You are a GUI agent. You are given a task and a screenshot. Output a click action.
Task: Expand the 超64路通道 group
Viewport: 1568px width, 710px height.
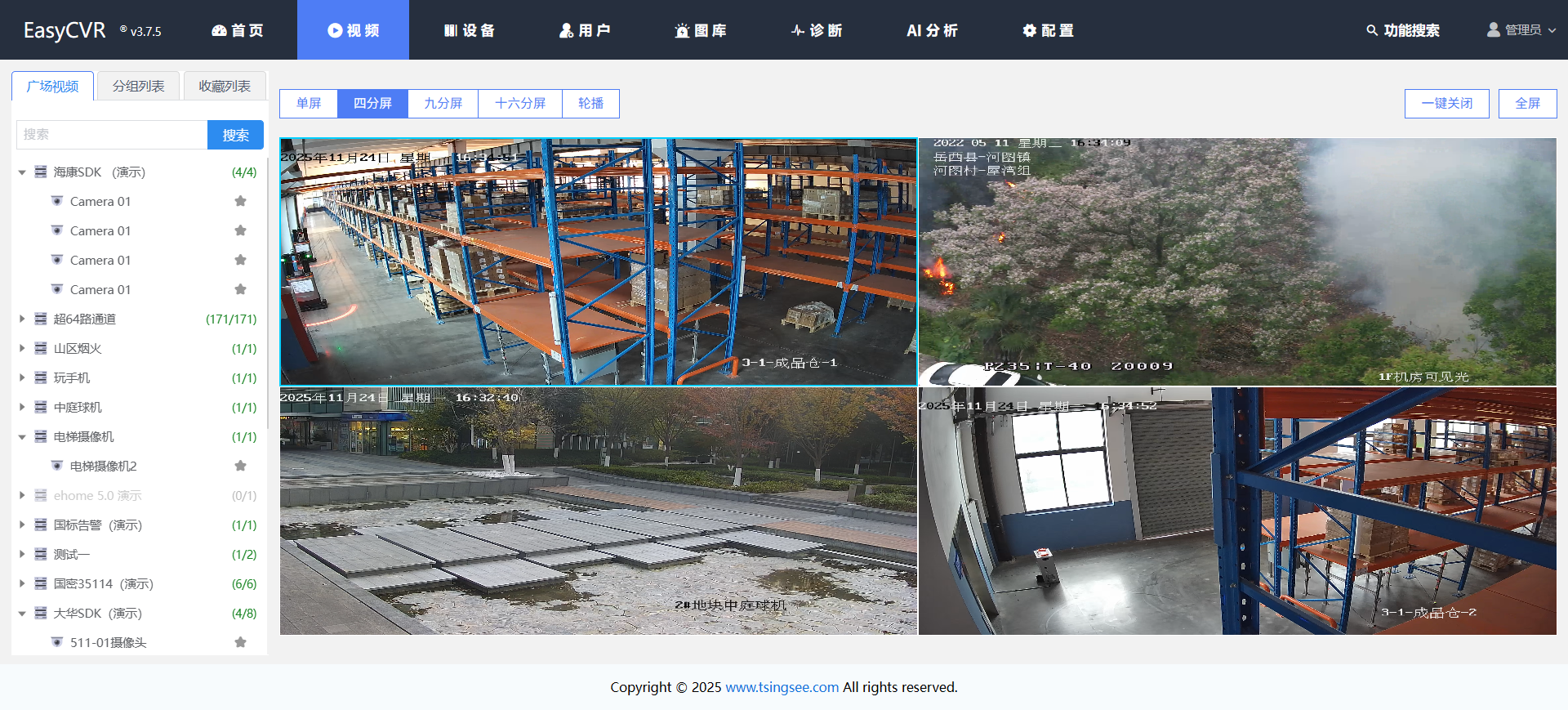(x=22, y=319)
